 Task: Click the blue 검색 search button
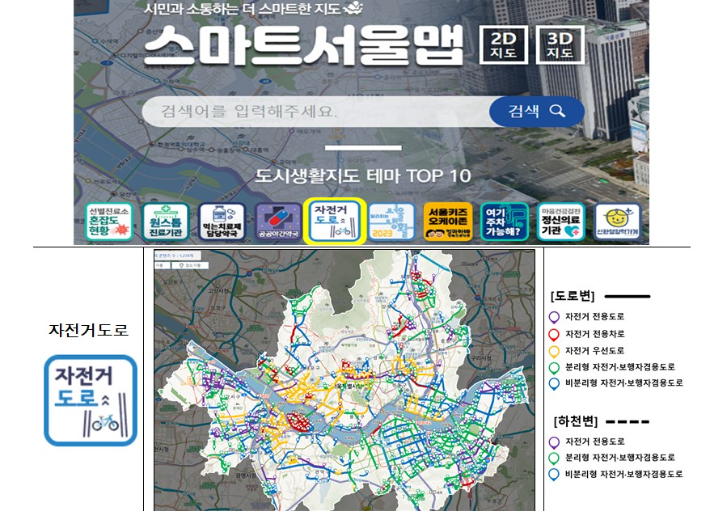537,111
